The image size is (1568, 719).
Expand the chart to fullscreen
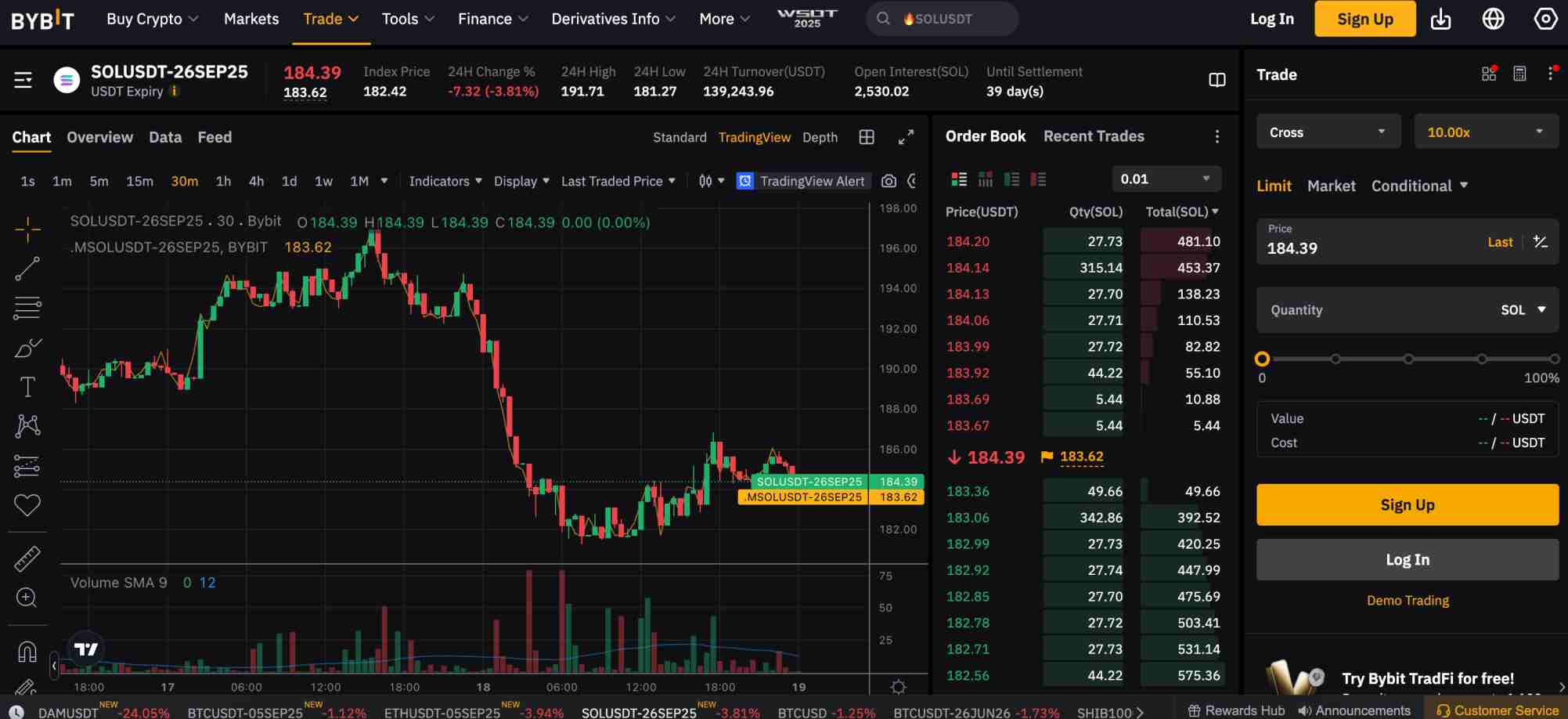pos(907,137)
